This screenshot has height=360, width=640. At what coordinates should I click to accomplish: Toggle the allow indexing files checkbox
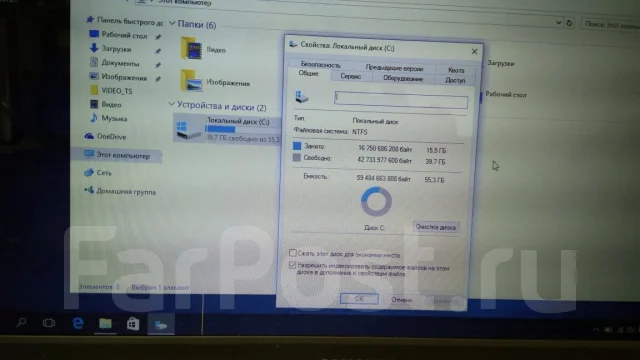coord(292,265)
